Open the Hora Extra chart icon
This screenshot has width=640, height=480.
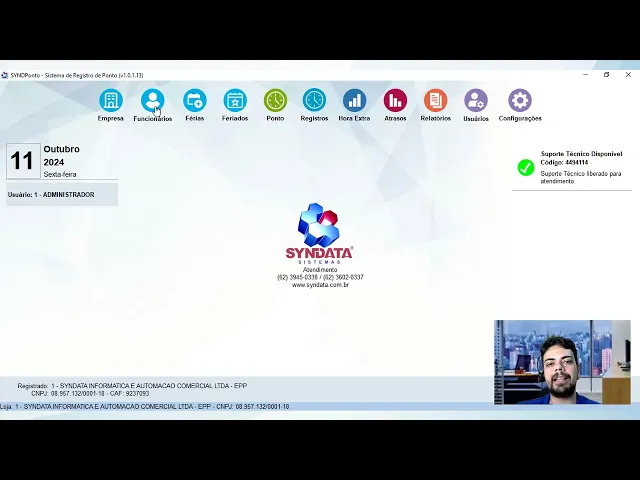[354, 100]
